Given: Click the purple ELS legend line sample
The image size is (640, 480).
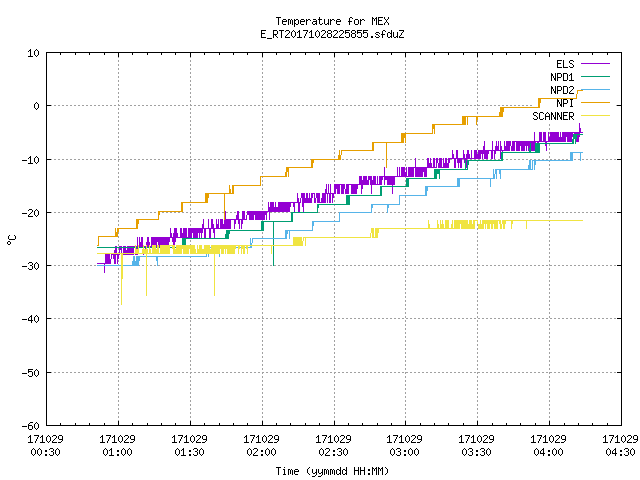Looking at the screenshot, I should click(595, 64).
